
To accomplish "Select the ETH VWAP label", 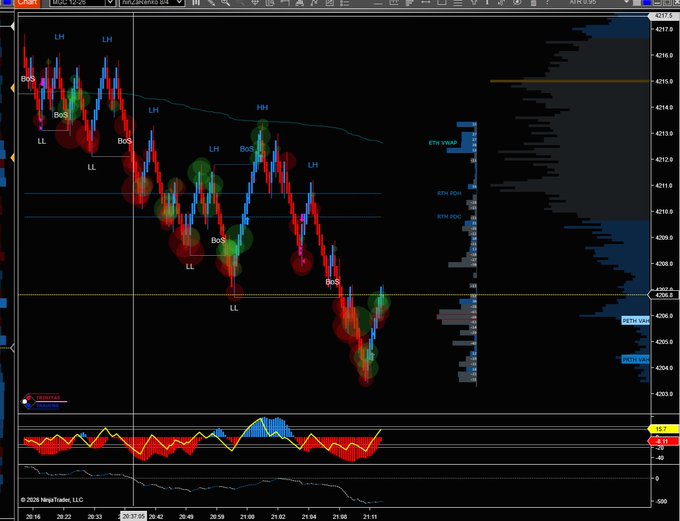I will 443,143.
